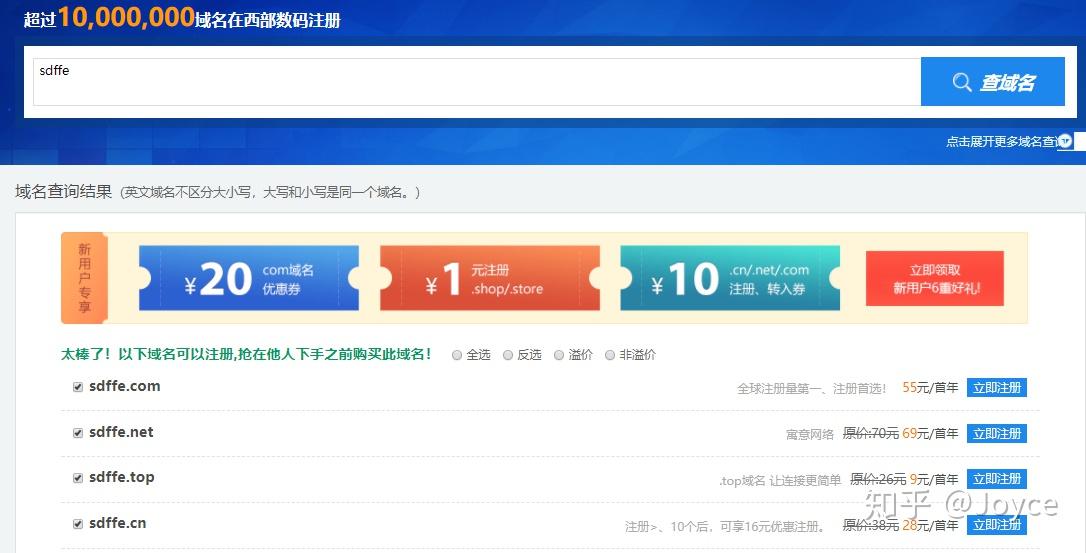Select the 全选 radio button
This screenshot has height=553, width=1086.
point(456,355)
